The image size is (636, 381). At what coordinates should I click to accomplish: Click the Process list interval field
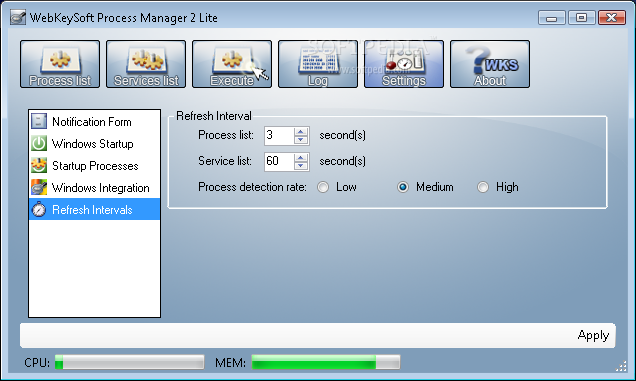(x=279, y=136)
